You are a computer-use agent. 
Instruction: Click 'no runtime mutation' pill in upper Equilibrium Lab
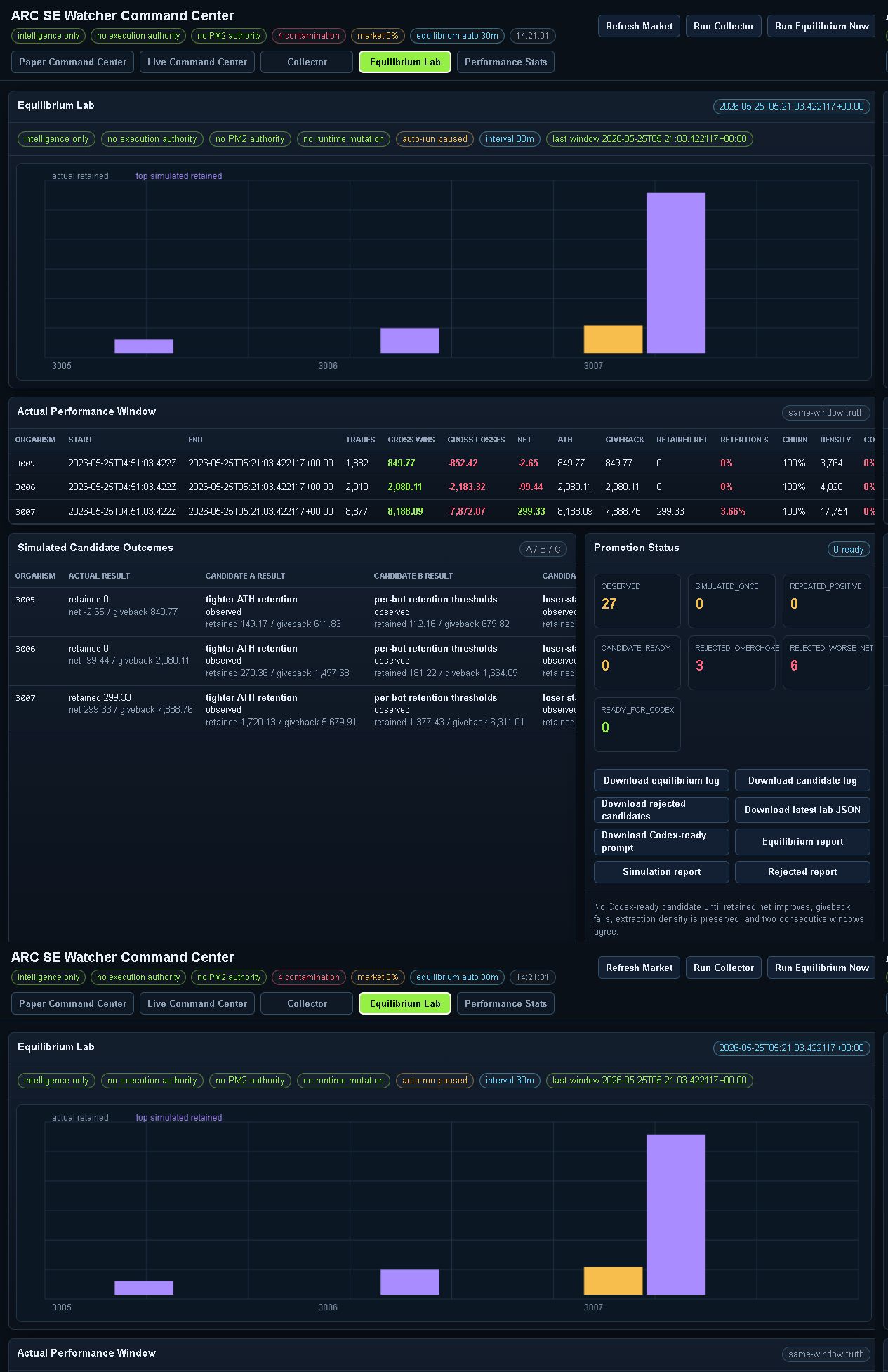tap(343, 139)
